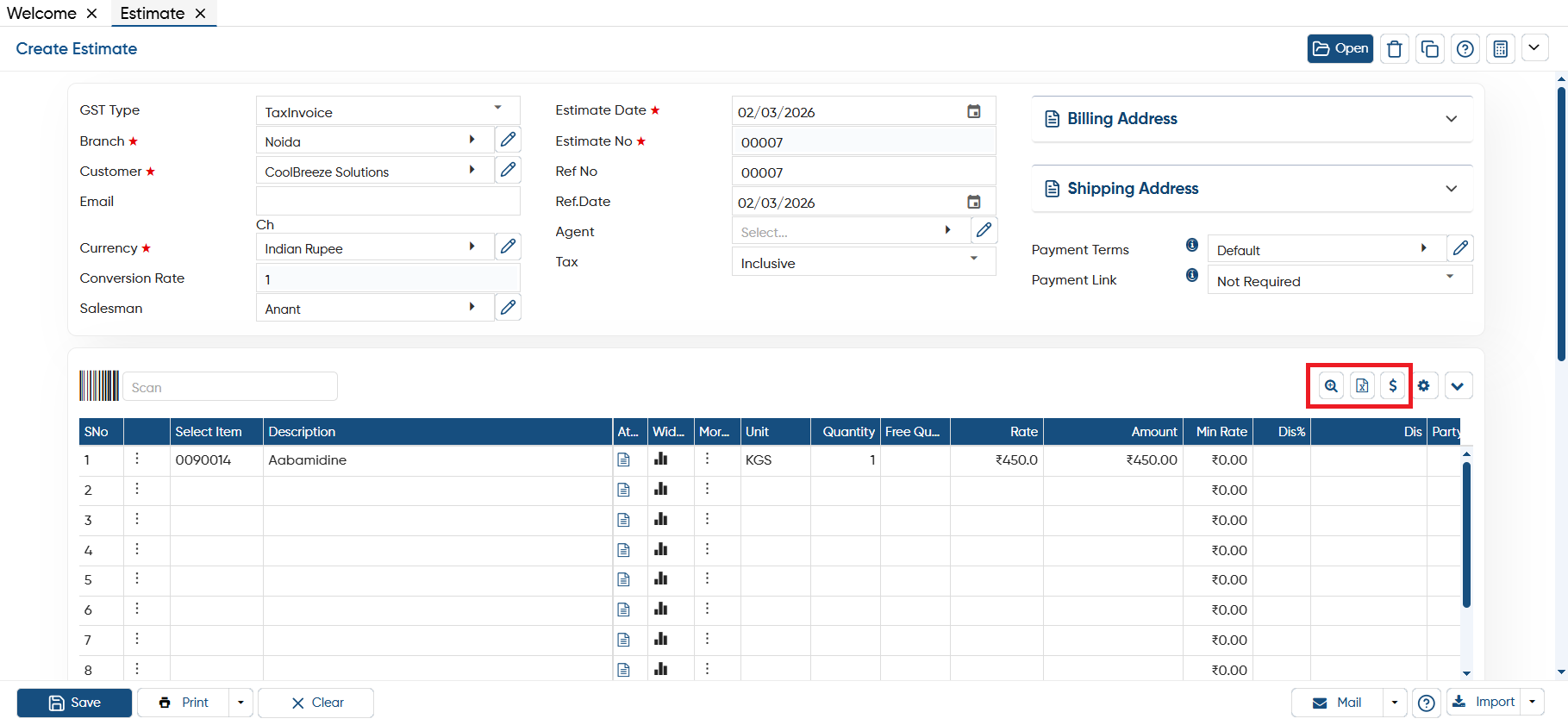Screen dimensions: 1568x725
Task: Open the Payment Link dropdown
Action: coord(1340,280)
